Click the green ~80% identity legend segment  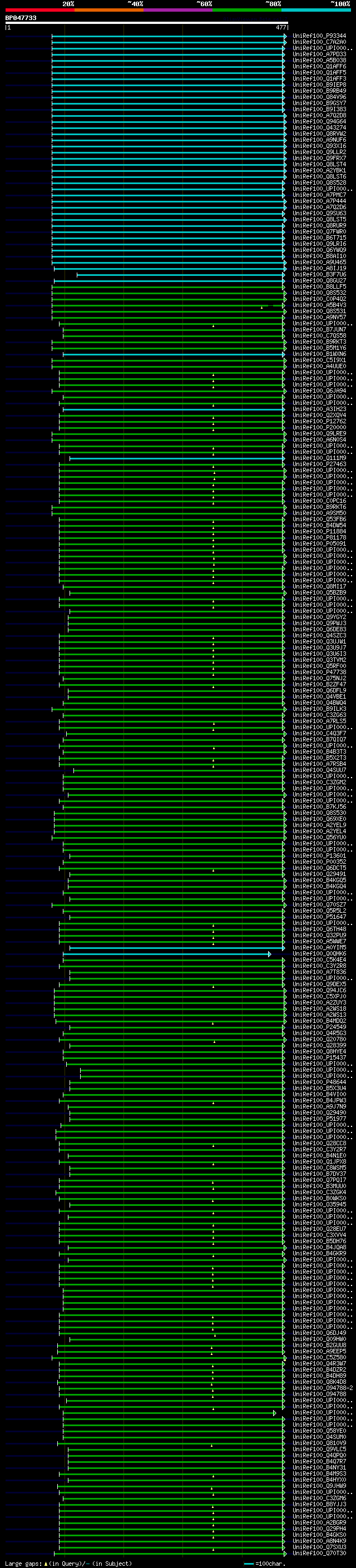(x=247, y=10)
